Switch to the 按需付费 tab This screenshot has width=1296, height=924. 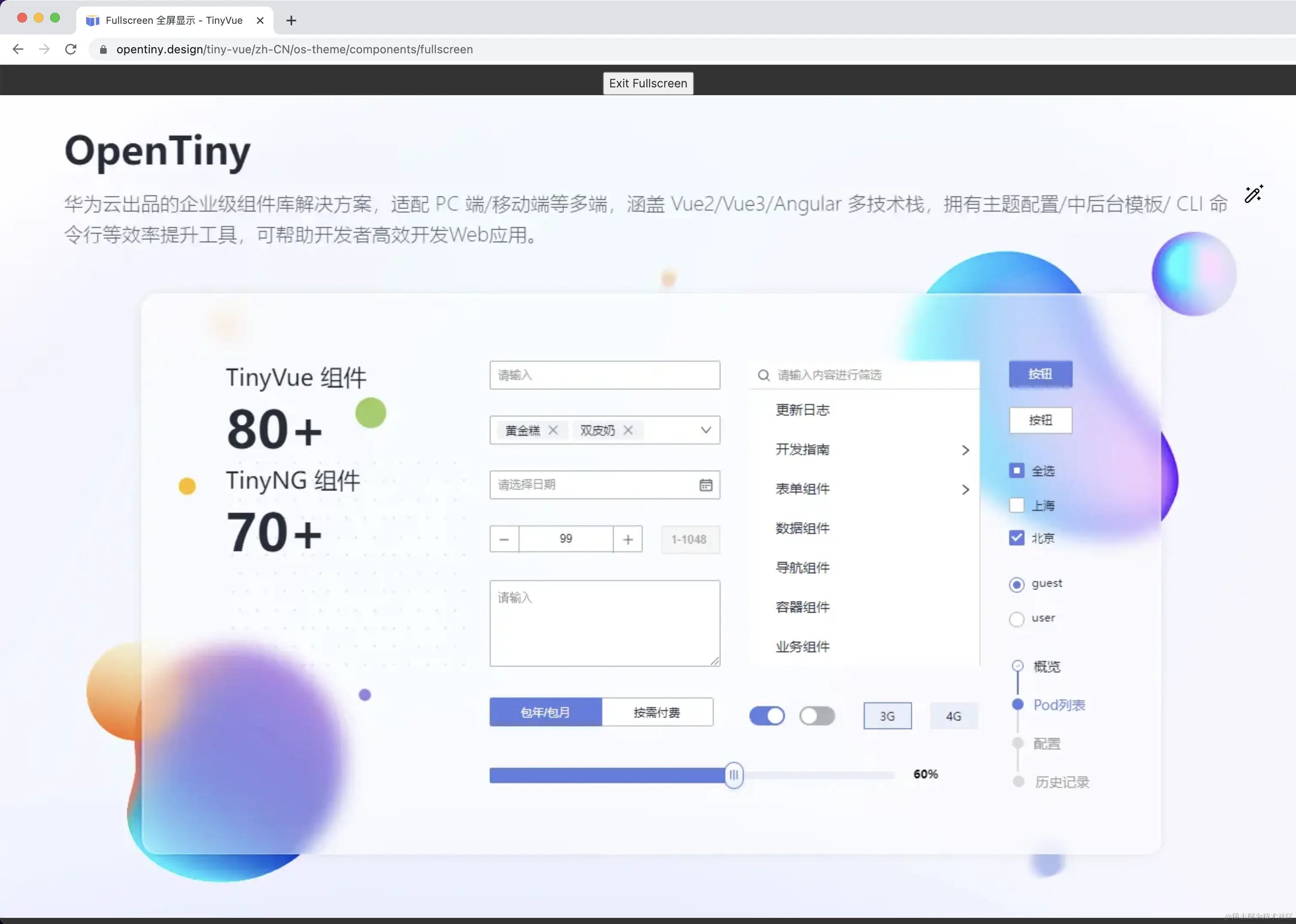click(657, 712)
